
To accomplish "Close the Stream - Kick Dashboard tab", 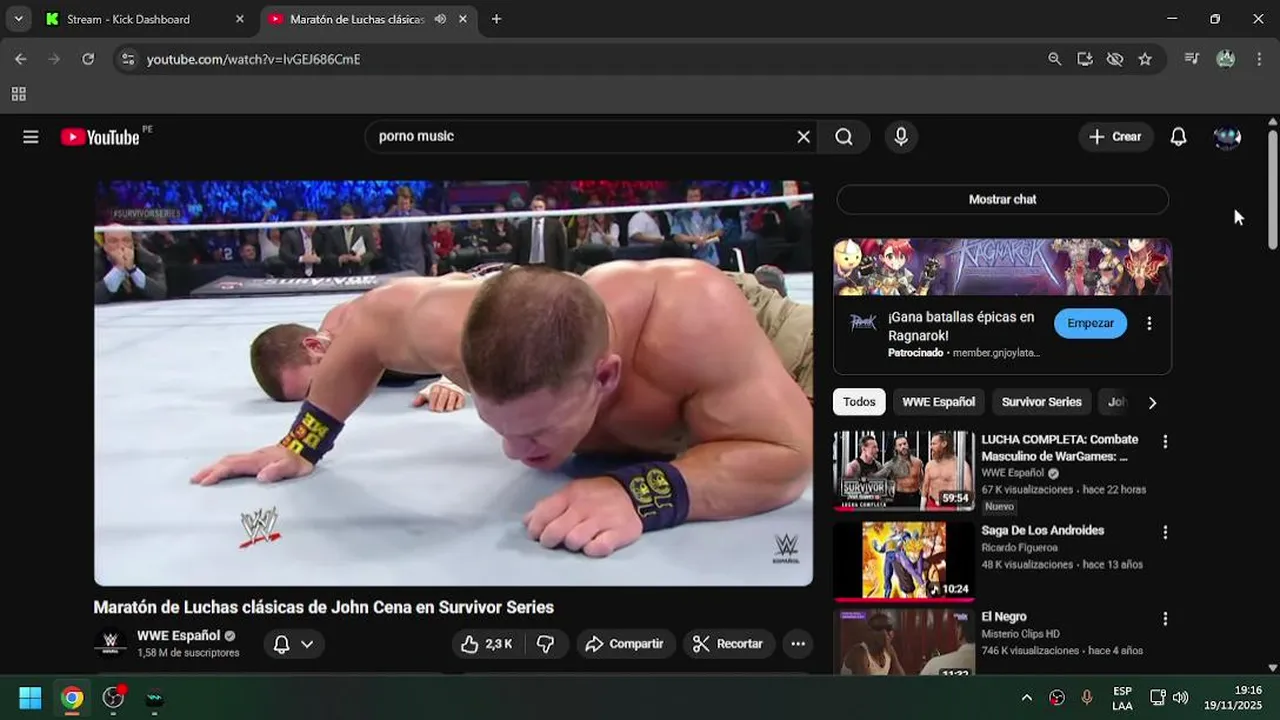I will (x=239, y=19).
